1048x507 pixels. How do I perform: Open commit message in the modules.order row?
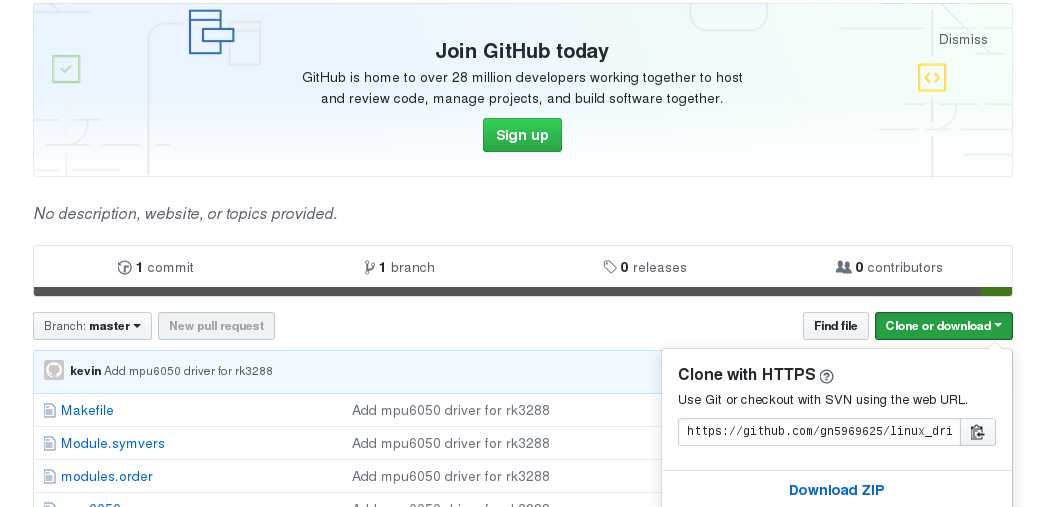450,477
